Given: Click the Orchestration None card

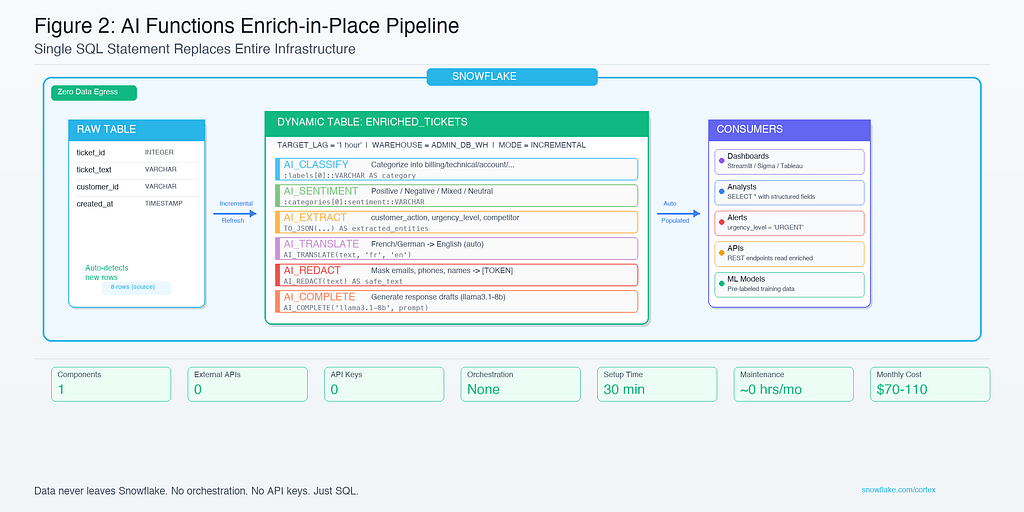Looking at the screenshot, I should point(520,384).
